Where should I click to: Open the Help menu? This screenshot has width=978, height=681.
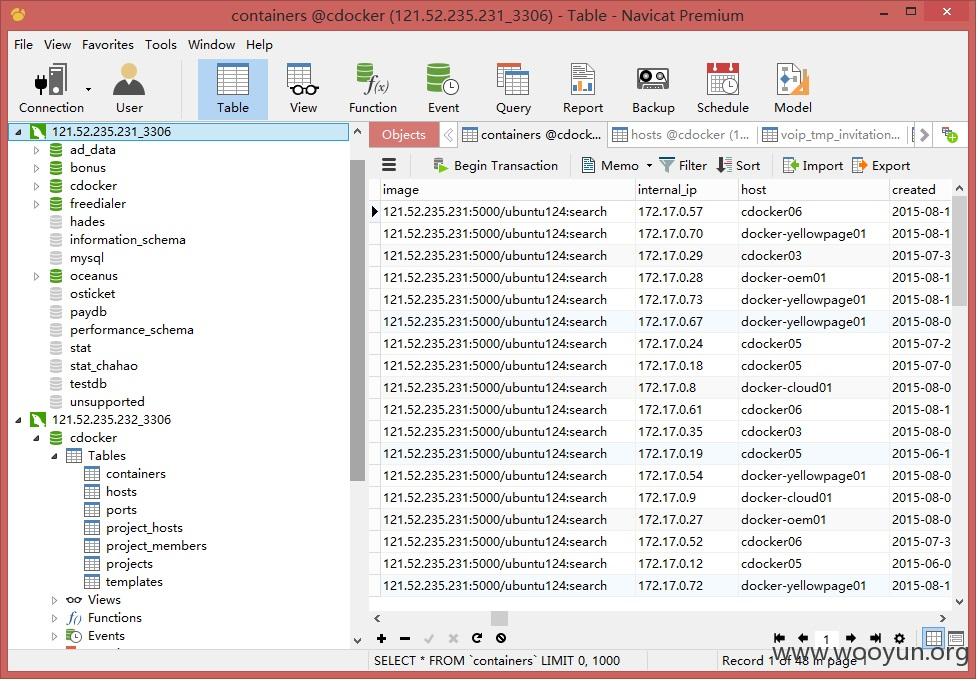pyautogui.click(x=259, y=44)
